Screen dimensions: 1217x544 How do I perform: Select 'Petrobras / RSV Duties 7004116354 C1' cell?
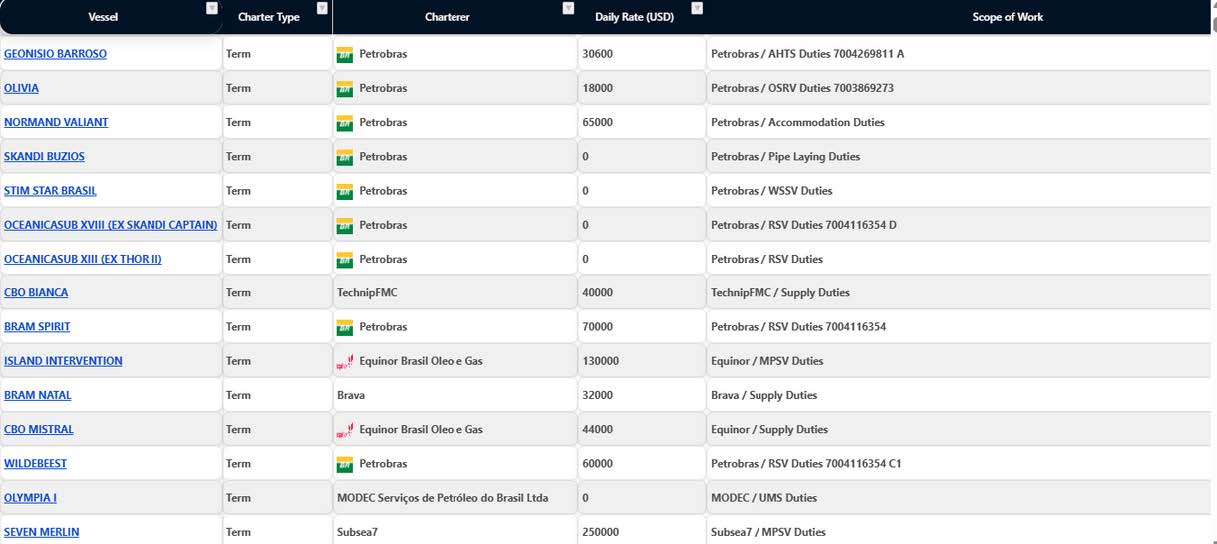(x=961, y=464)
